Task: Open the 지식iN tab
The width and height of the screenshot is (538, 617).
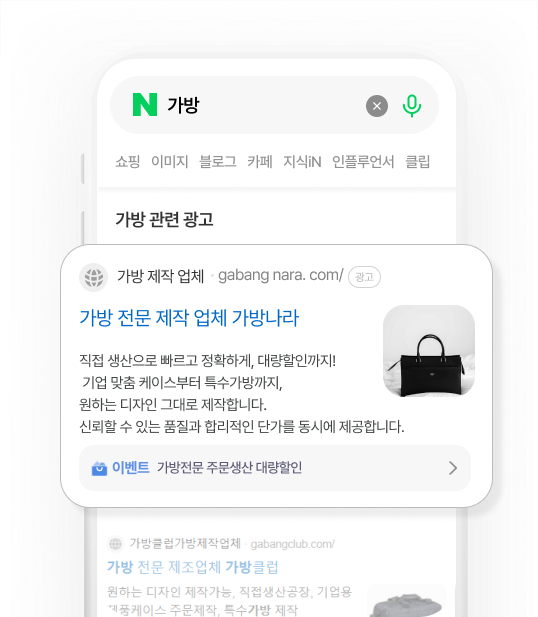Action: click(x=302, y=161)
